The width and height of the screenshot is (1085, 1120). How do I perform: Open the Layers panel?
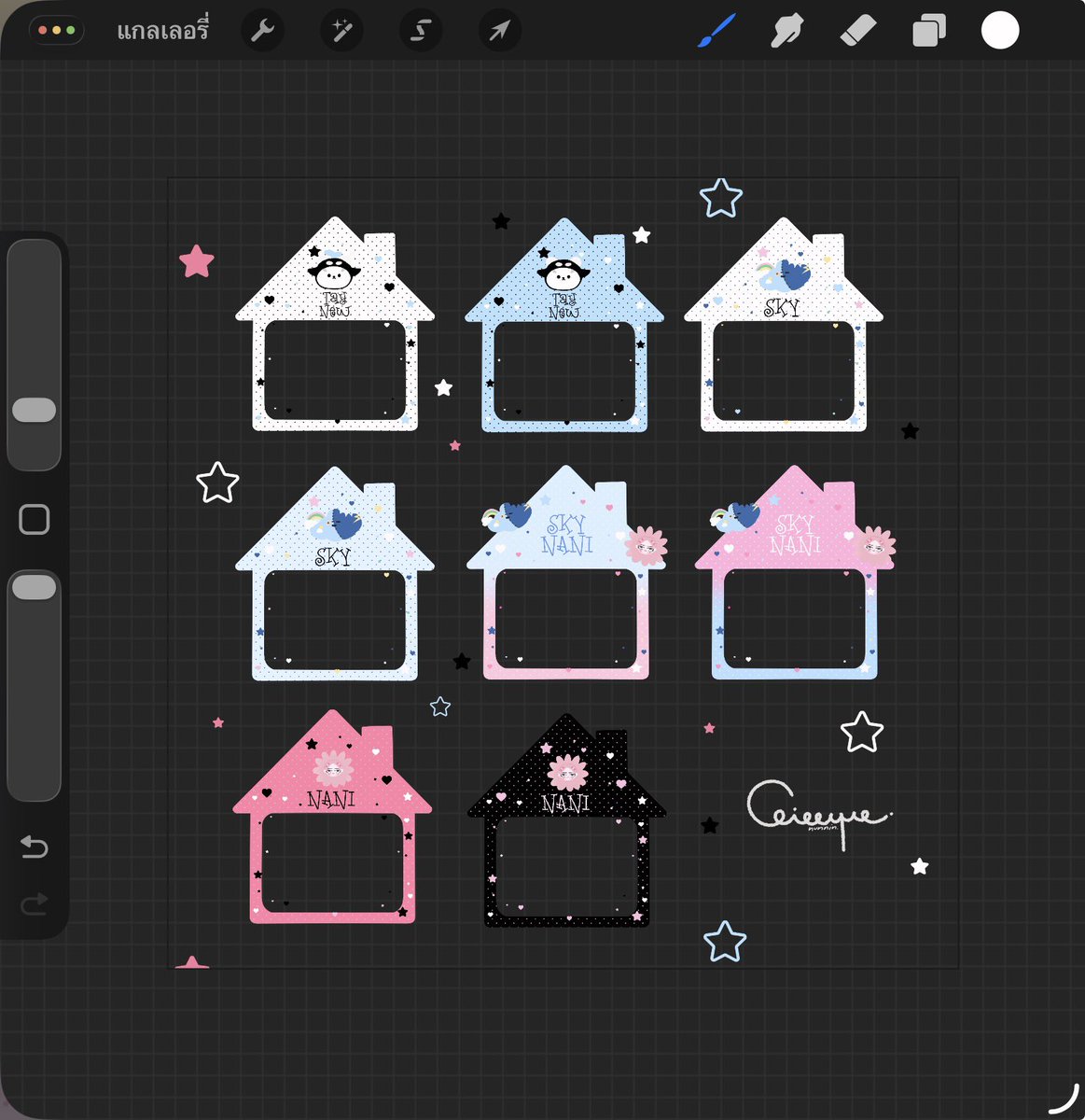pyautogui.click(x=928, y=31)
